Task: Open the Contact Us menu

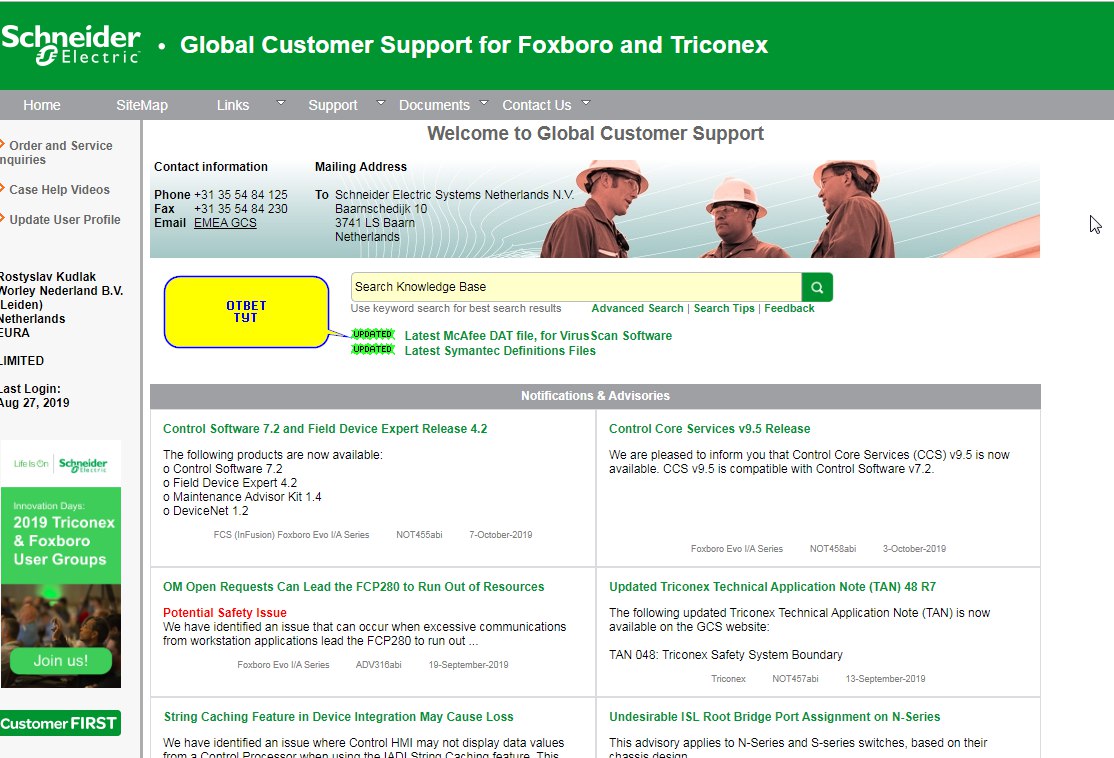Action: [536, 105]
